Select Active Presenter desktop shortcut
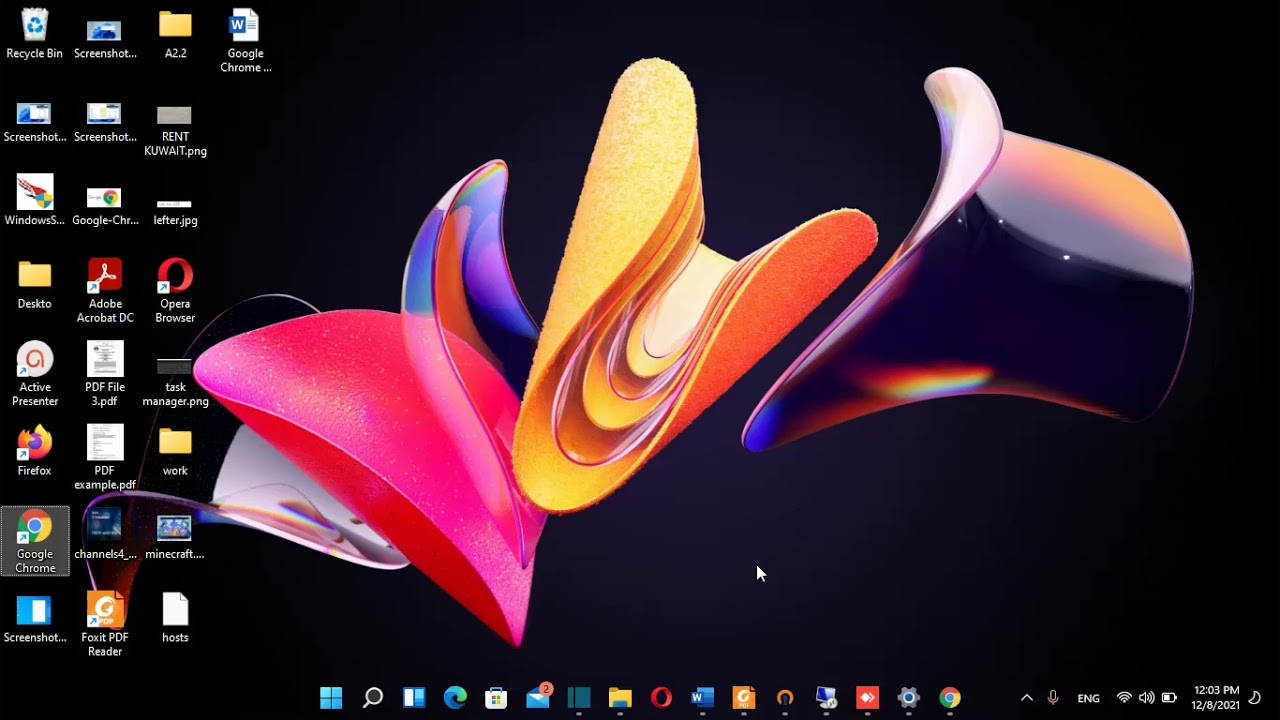 coord(34,375)
